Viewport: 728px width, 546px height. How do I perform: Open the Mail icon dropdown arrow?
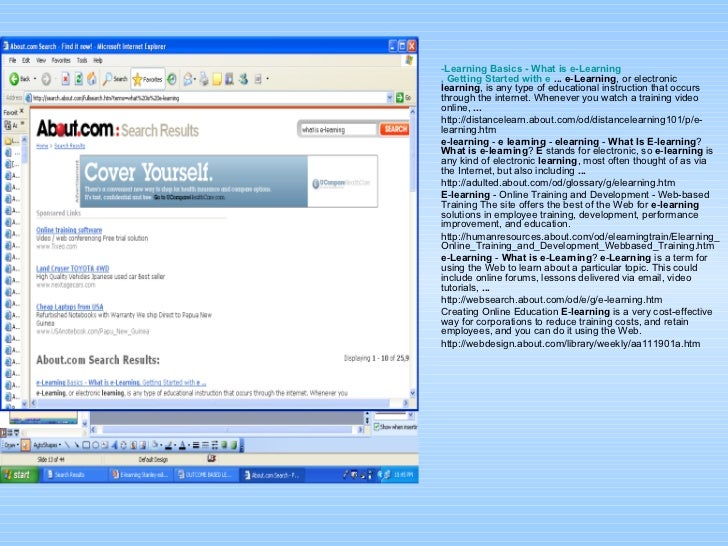(x=194, y=79)
